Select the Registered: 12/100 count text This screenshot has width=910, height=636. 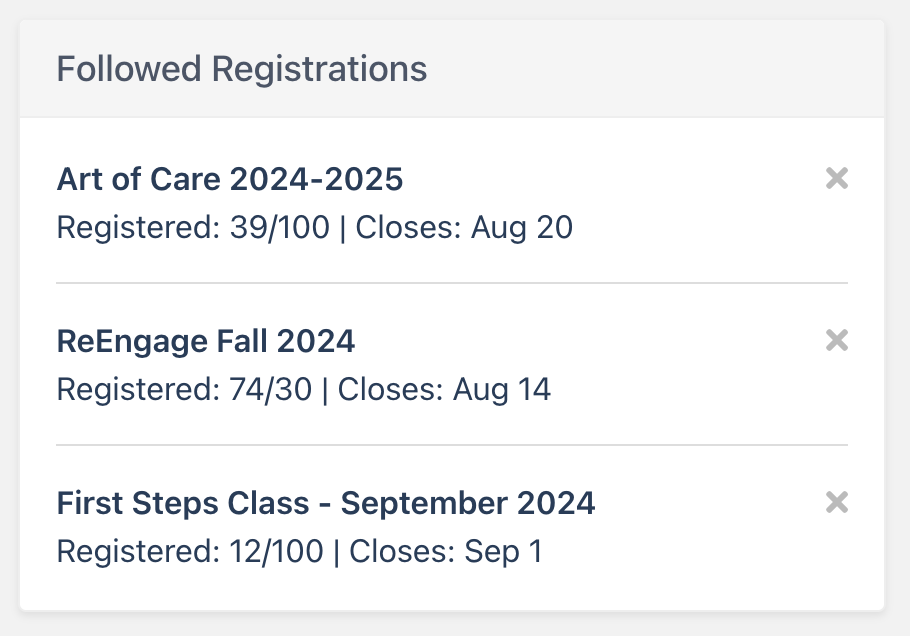click(190, 551)
